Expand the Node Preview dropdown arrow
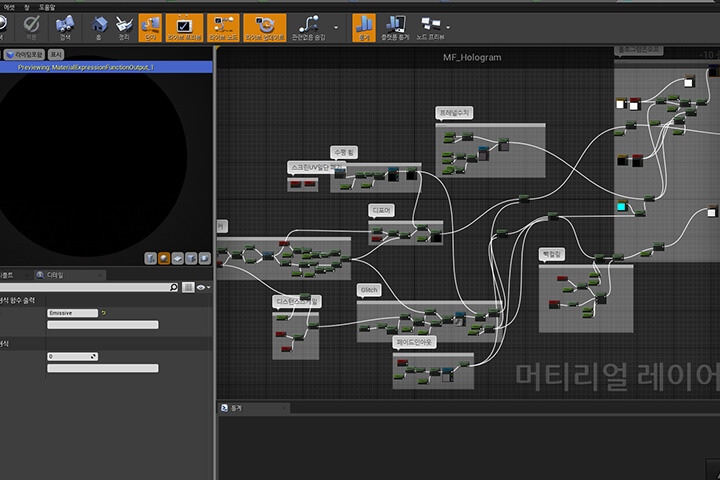The width and height of the screenshot is (720, 480). point(448,28)
